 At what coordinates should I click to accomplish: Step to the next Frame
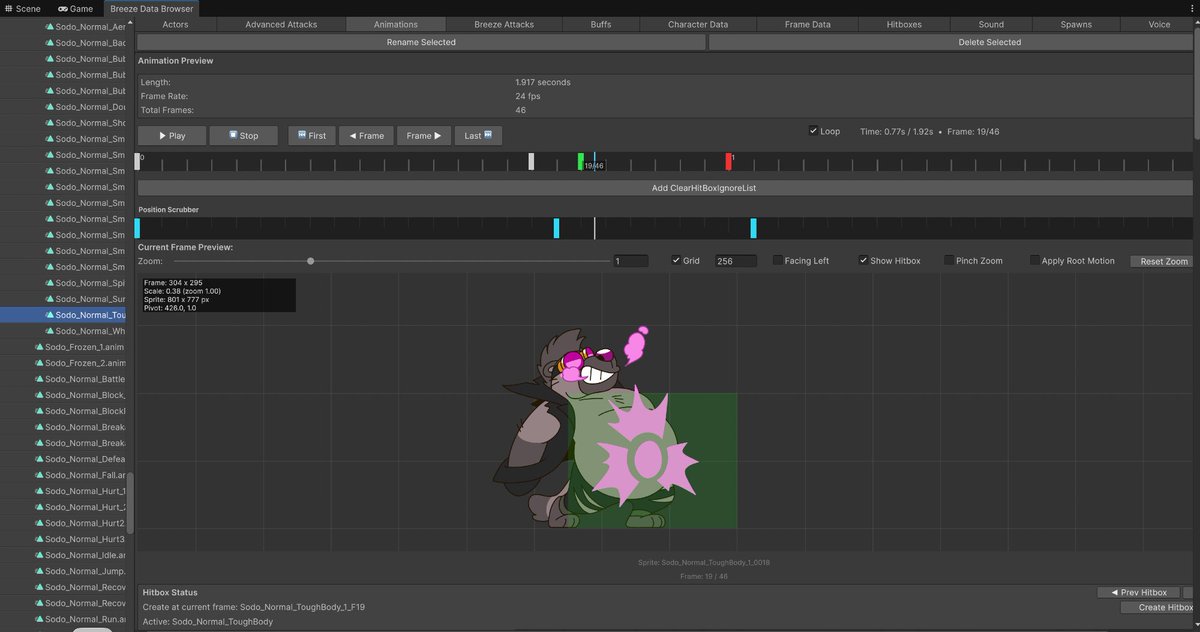424,135
